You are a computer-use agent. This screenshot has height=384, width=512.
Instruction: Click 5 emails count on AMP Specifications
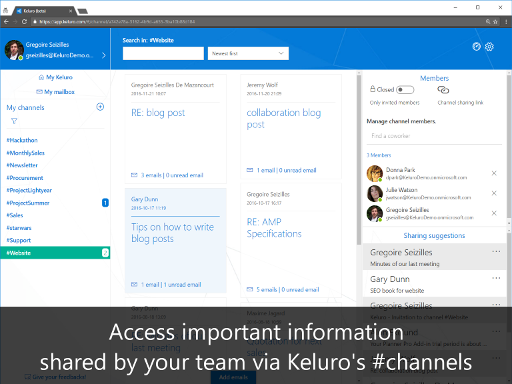click(x=267, y=290)
